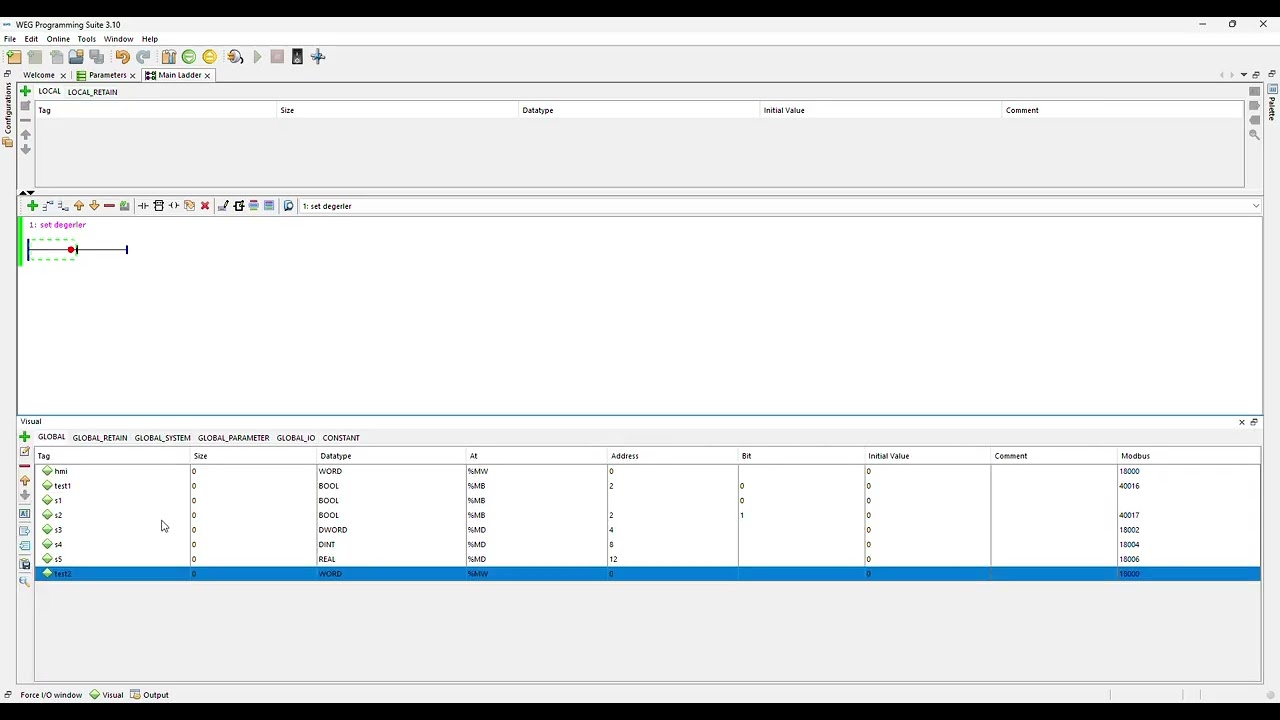Switch to the Parameters tab
This screenshot has height=720, width=1280.
[x=107, y=75]
